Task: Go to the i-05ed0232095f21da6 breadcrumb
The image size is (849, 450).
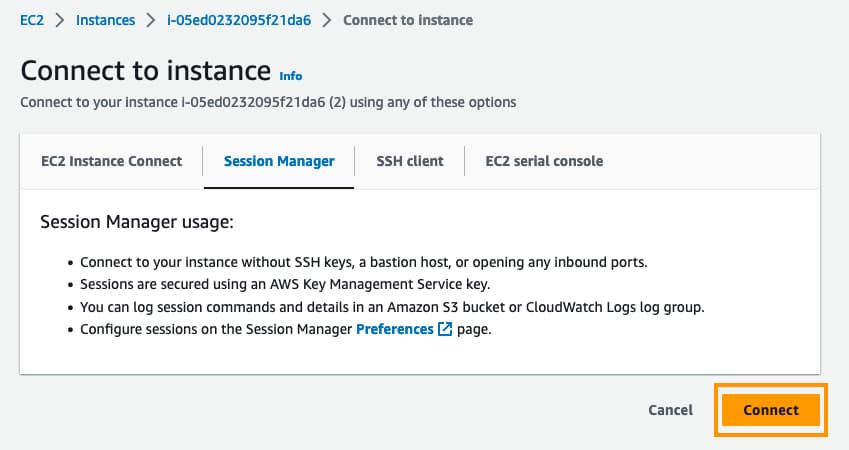Action: (238, 20)
